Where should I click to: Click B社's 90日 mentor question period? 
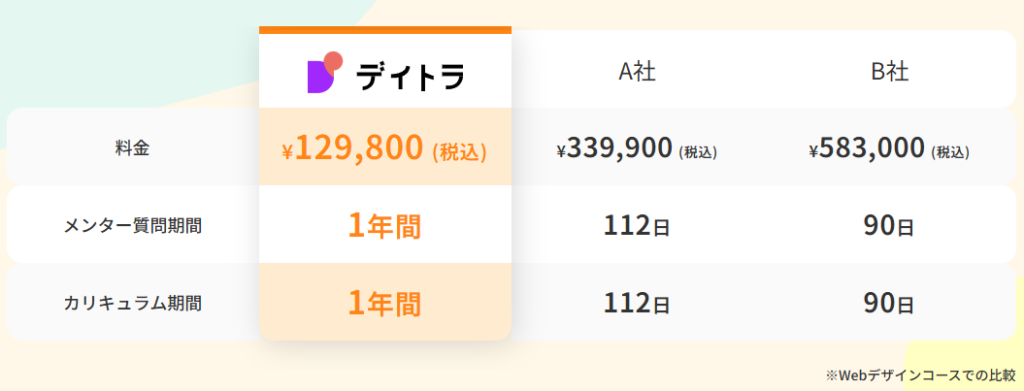point(889,227)
